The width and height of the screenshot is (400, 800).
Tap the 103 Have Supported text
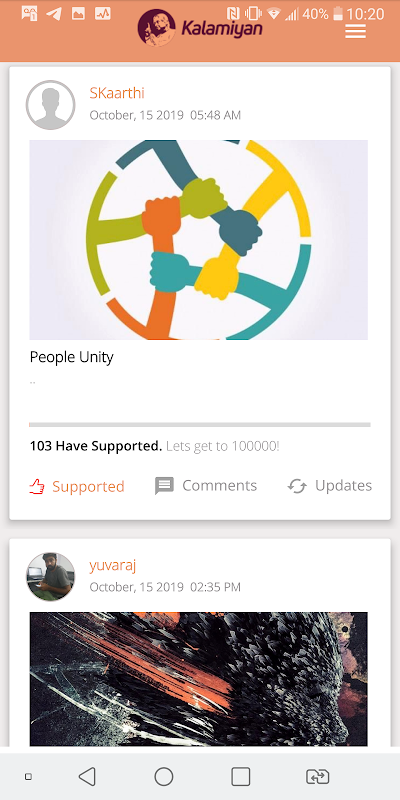(95, 446)
